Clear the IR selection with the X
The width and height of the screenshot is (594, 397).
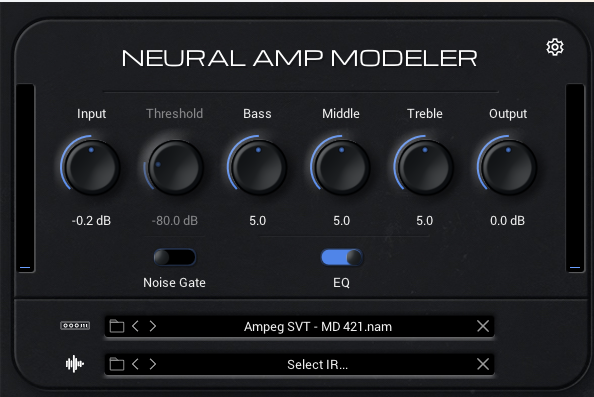point(483,364)
